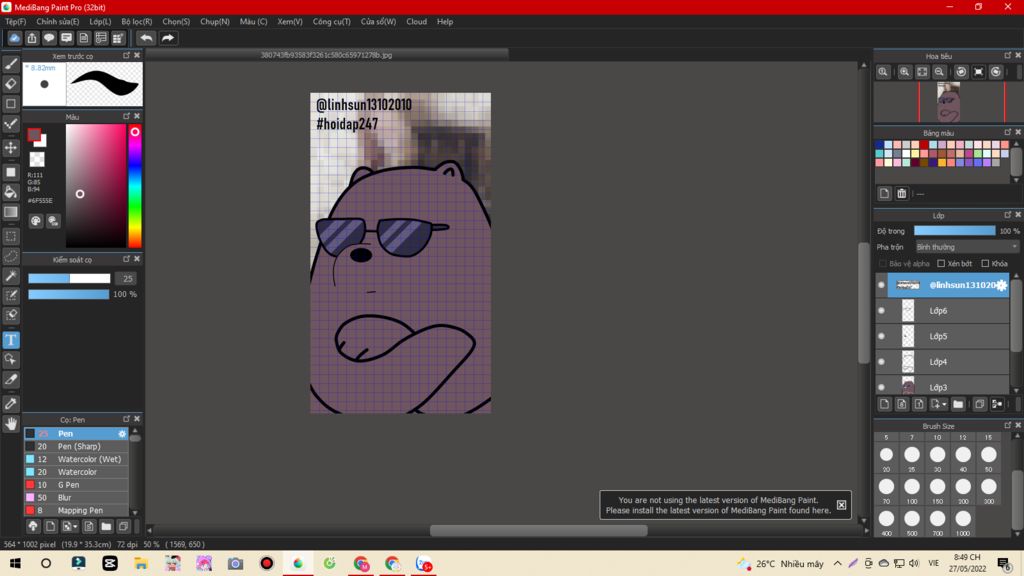Select the Magic Wand tool
The height and width of the screenshot is (576, 1024).
pos(11,276)
